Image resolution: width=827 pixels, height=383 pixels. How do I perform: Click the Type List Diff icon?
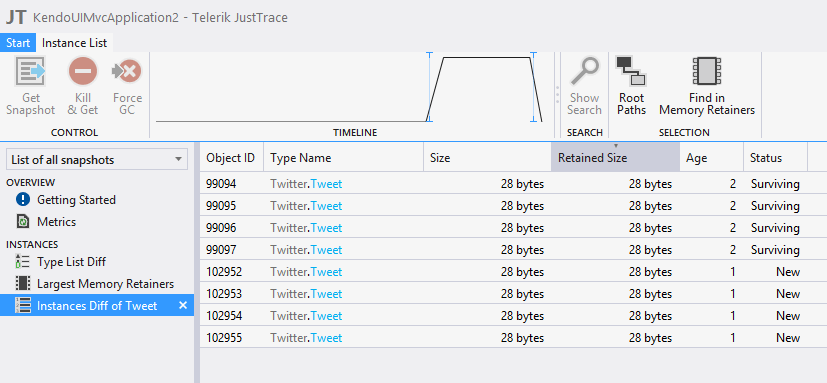23,262
